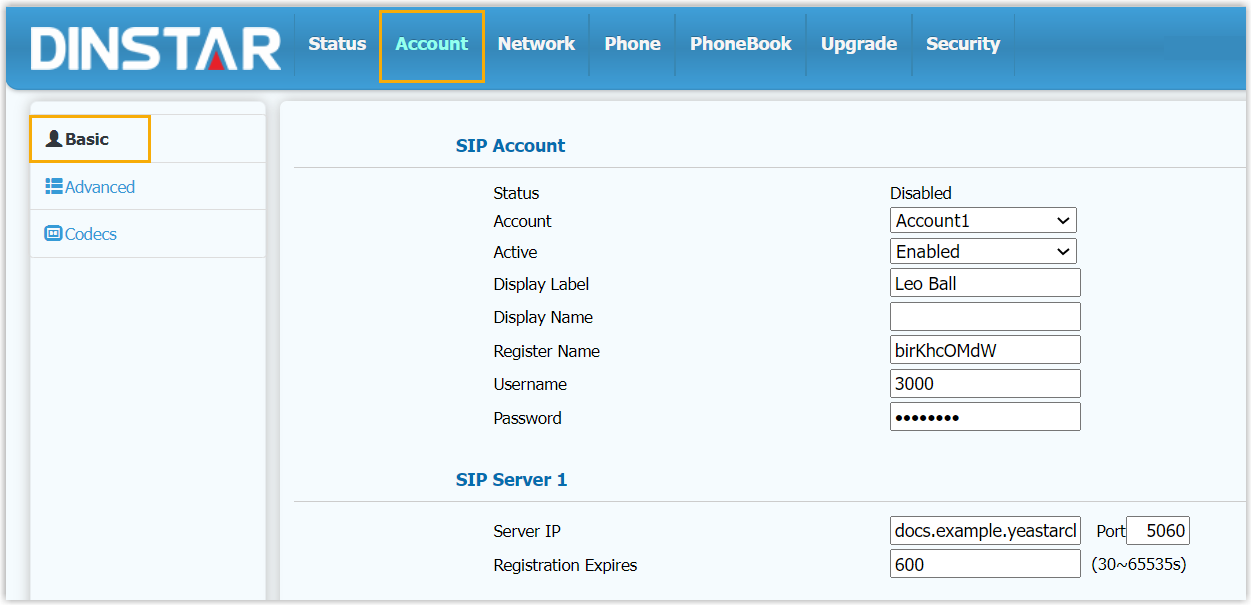The image size is (1252, 606).
Task: Click the Username field containing 3000
Action: coord(985,384)
